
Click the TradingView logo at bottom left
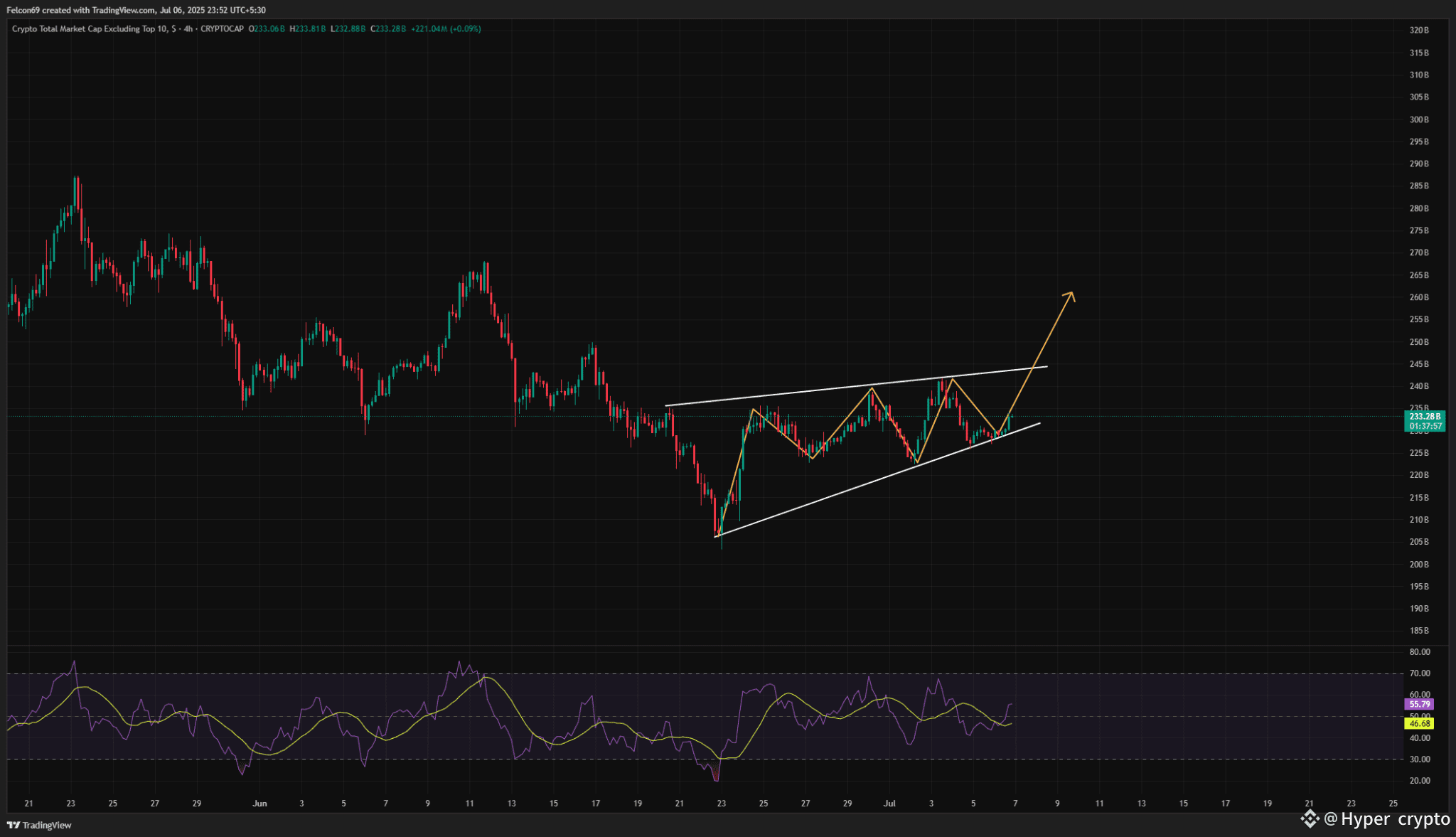coord(39,825)
